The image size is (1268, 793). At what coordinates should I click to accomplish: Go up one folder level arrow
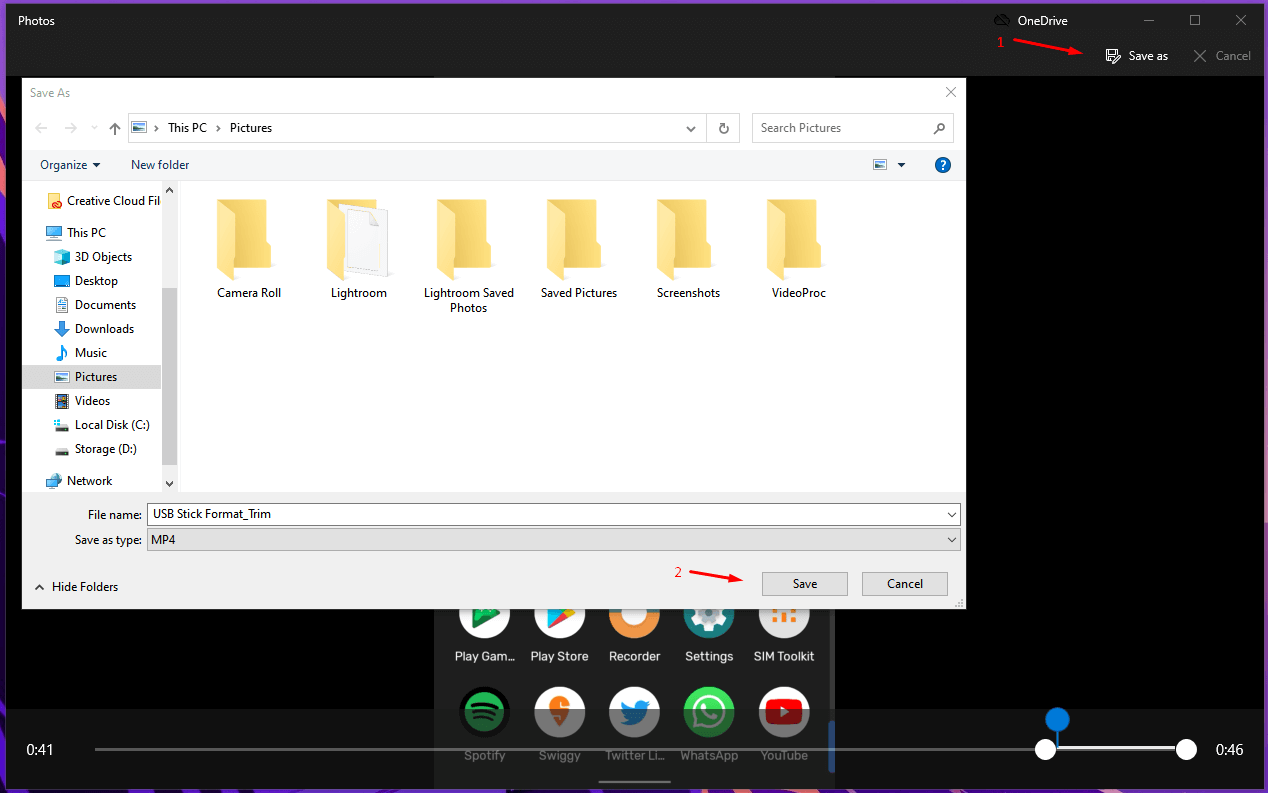coord(115,128)
